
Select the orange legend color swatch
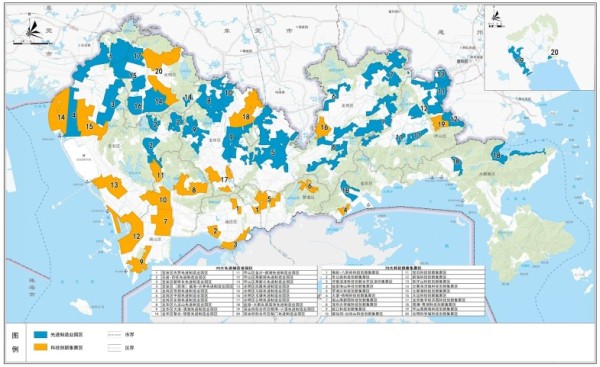pos(41,348)
